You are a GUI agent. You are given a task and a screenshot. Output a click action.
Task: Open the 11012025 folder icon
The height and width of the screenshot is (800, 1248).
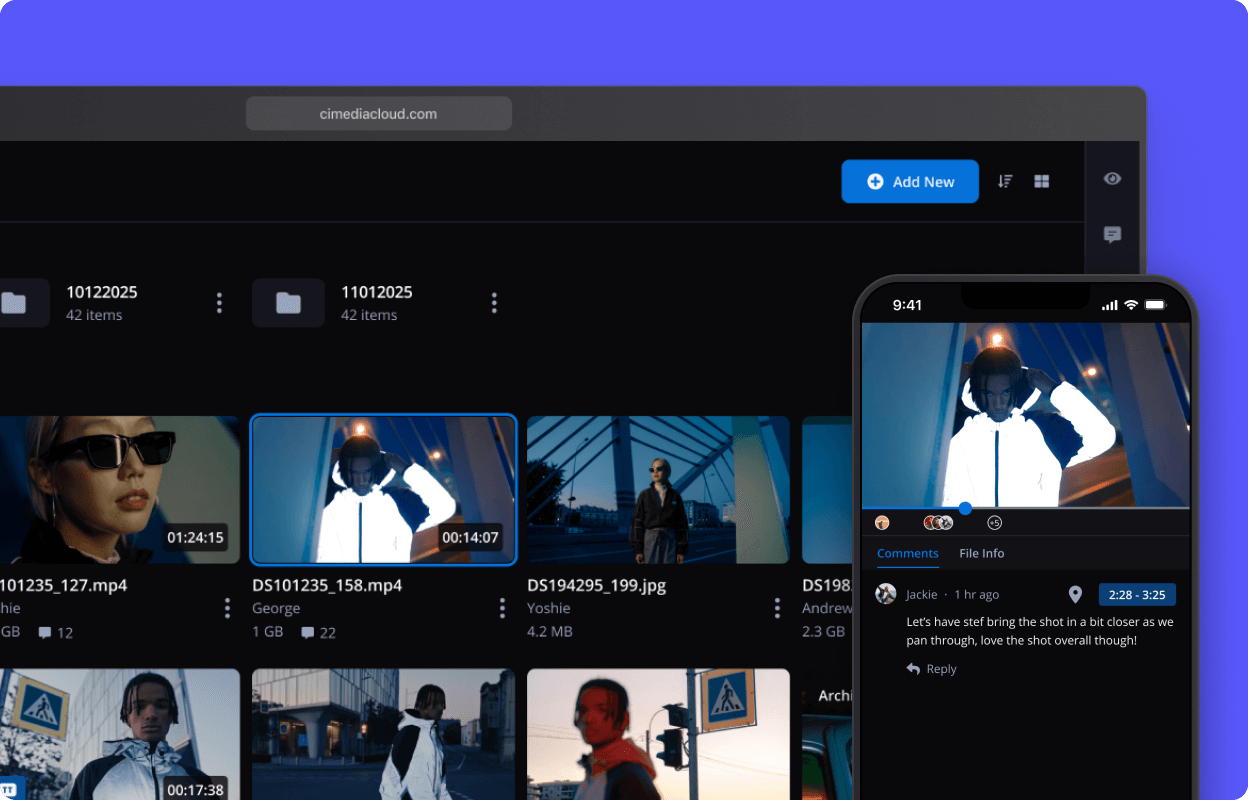288,303
